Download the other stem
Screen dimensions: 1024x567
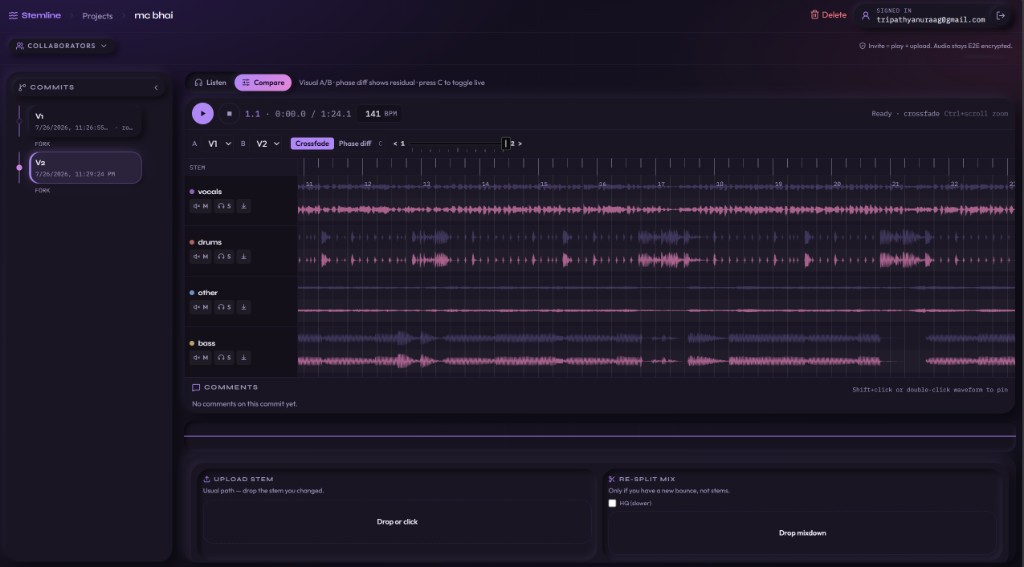point(244,307)
